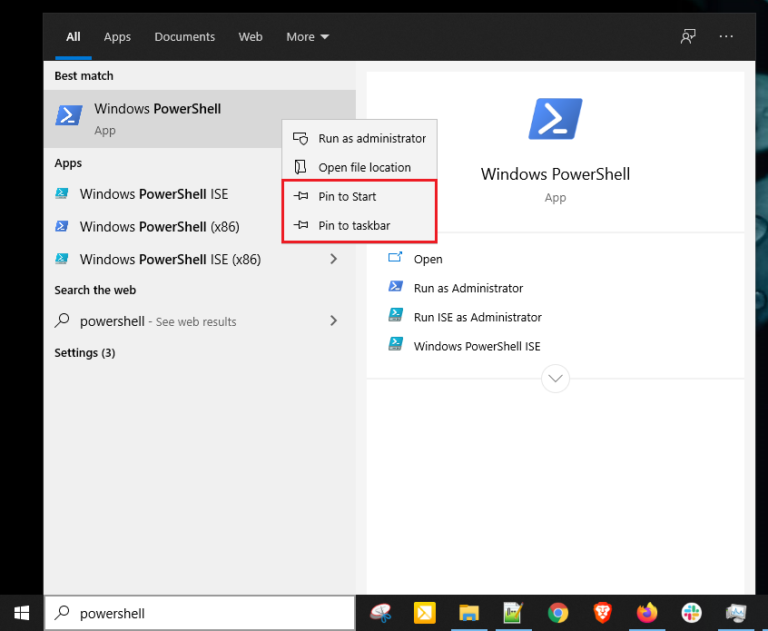768x631 pixels.
Task: Click the Windows PowerShell ISE result icon
Action: [62, 194]
